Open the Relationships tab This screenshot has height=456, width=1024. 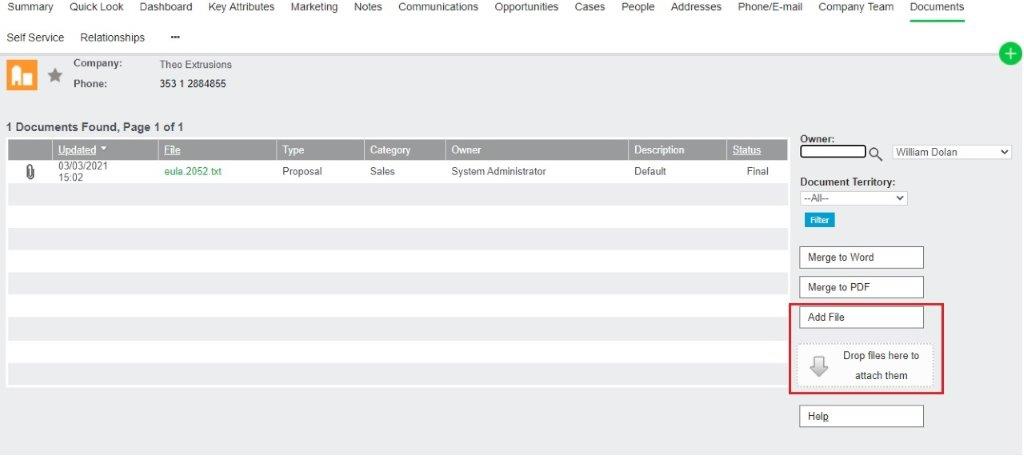(x=112, y=37)
